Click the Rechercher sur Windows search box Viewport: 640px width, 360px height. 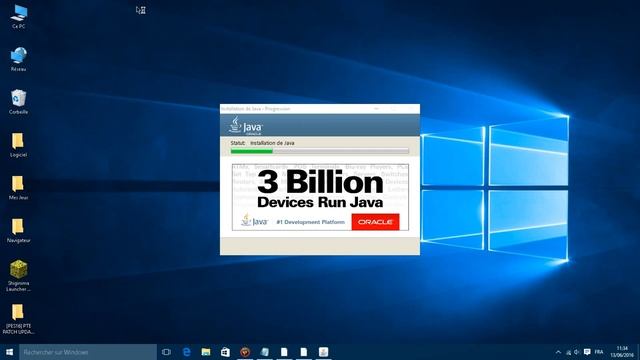88,352
